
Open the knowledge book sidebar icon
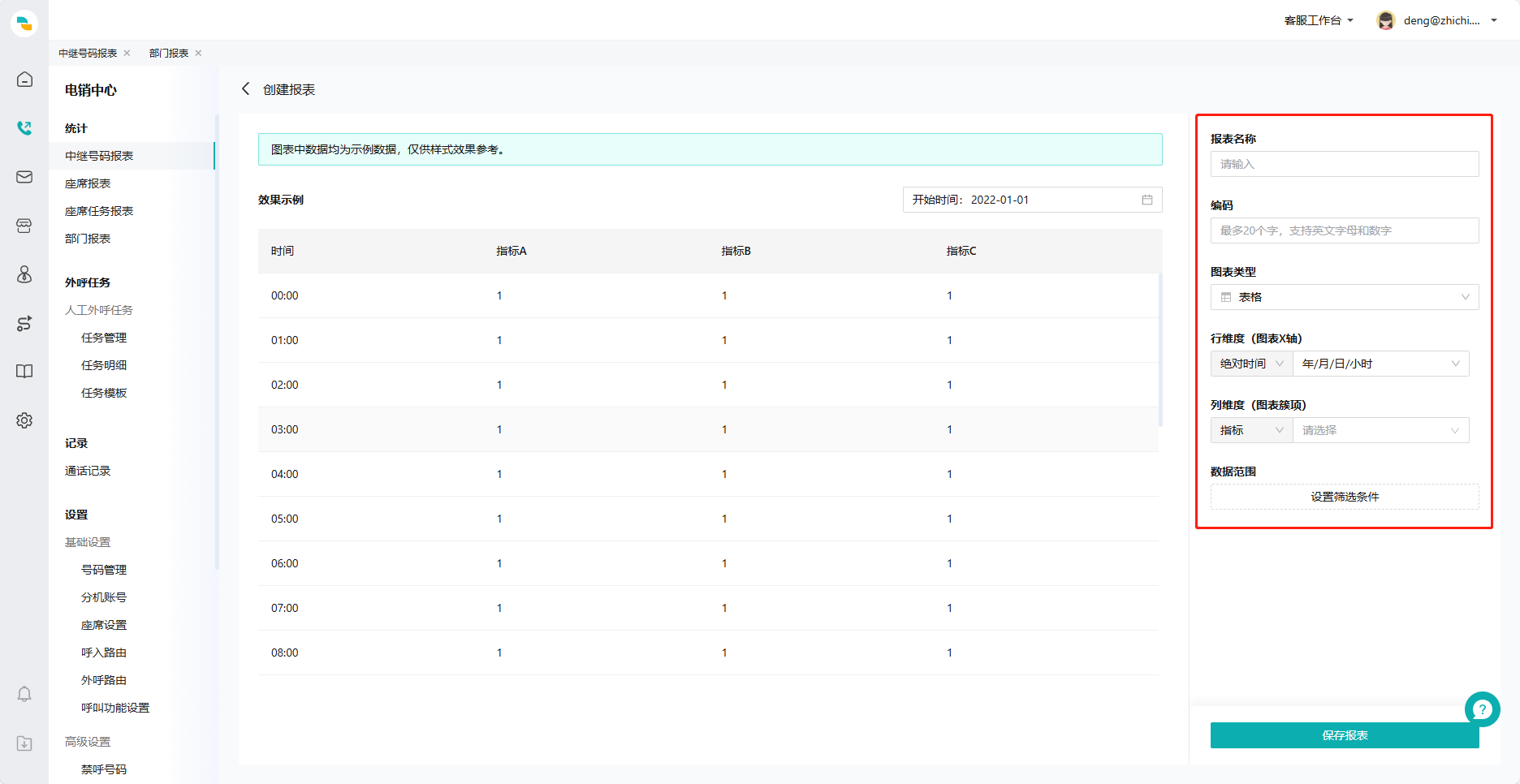pyautogui.click(x=24, y=372)
